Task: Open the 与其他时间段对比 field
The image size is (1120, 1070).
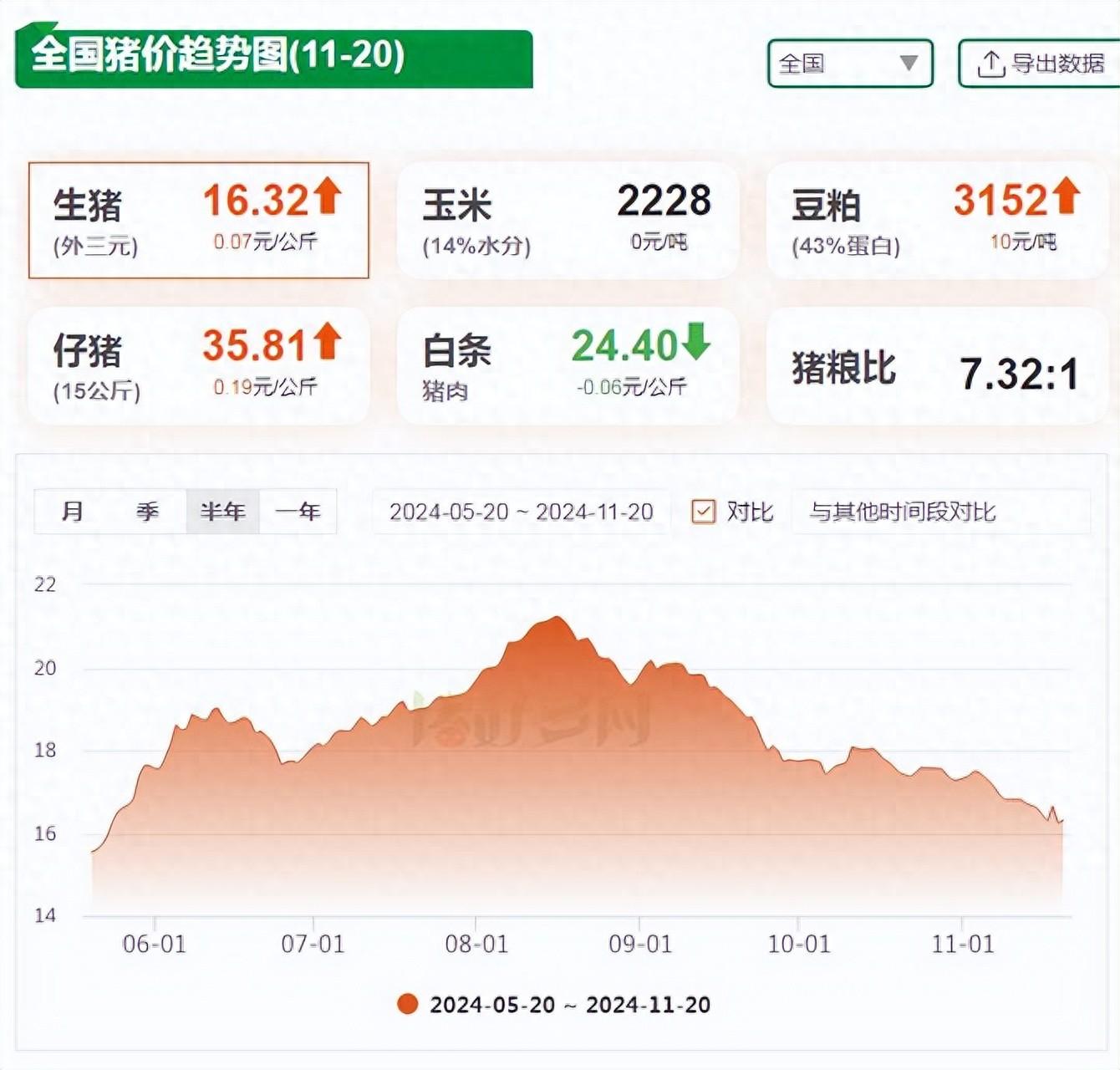Action: [940, 512]
